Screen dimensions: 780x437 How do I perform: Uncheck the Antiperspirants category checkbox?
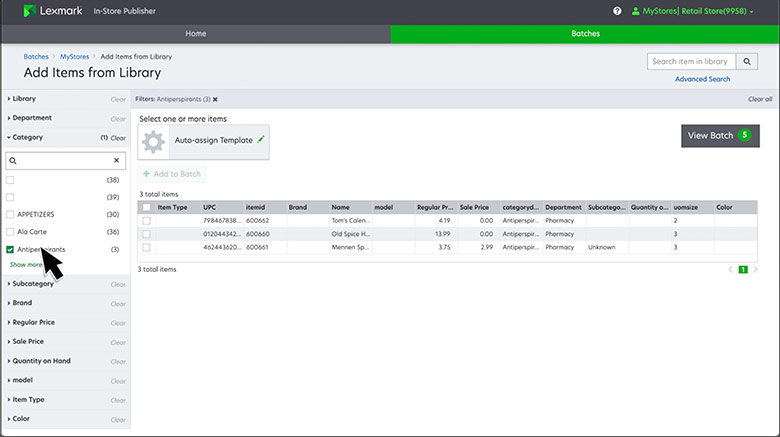click(11, 249)
